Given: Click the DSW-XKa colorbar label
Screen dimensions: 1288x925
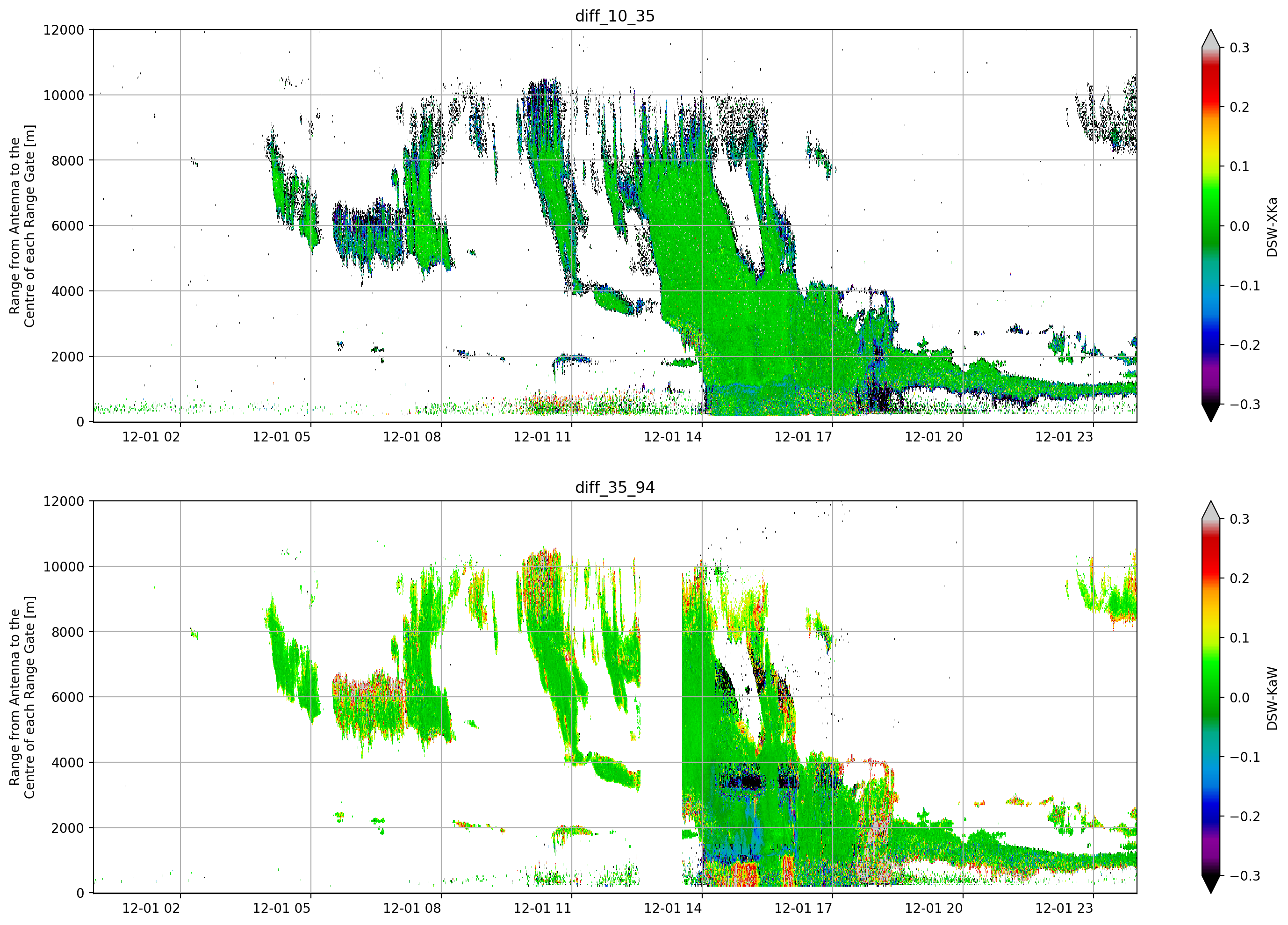Looking at the screenshot, I should (1272, 227).
